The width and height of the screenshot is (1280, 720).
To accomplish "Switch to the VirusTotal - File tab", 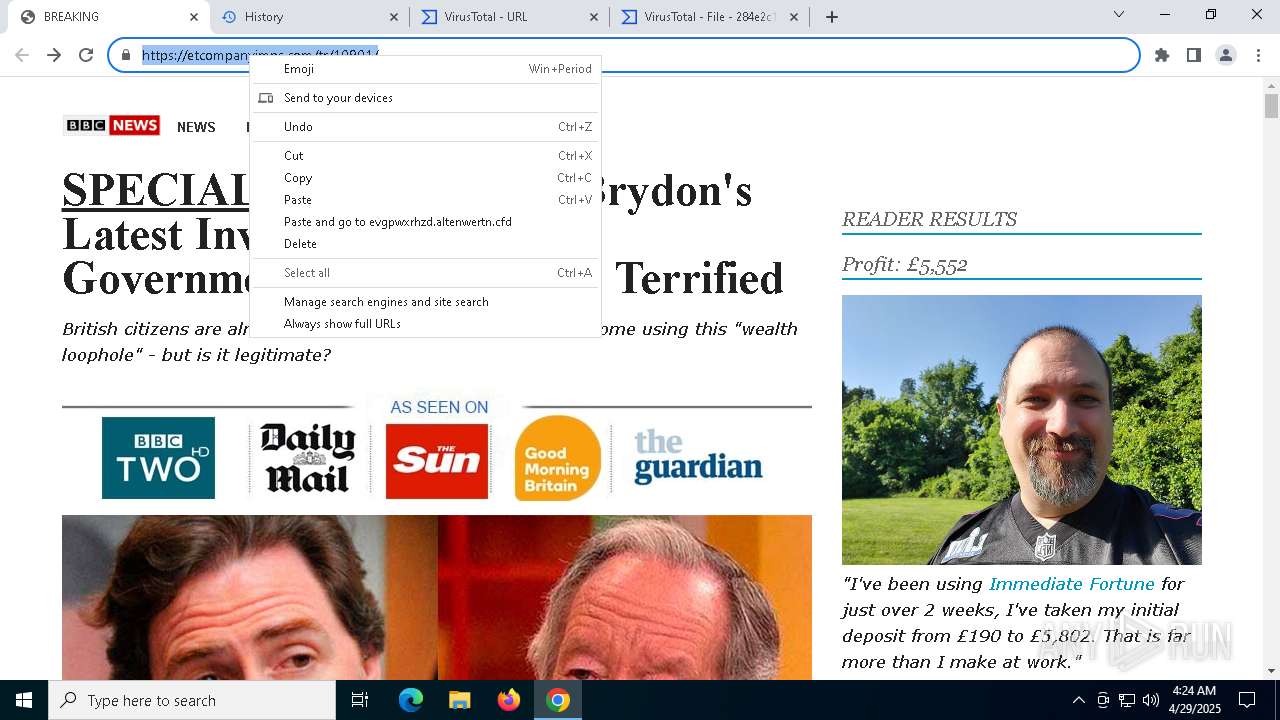I will pyautogui.click(x=710, y=16).
